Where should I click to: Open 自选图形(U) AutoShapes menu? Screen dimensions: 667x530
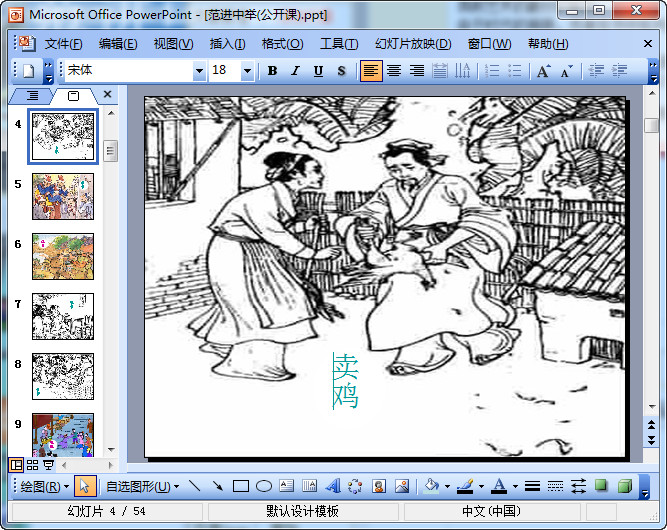pos(143,486)
